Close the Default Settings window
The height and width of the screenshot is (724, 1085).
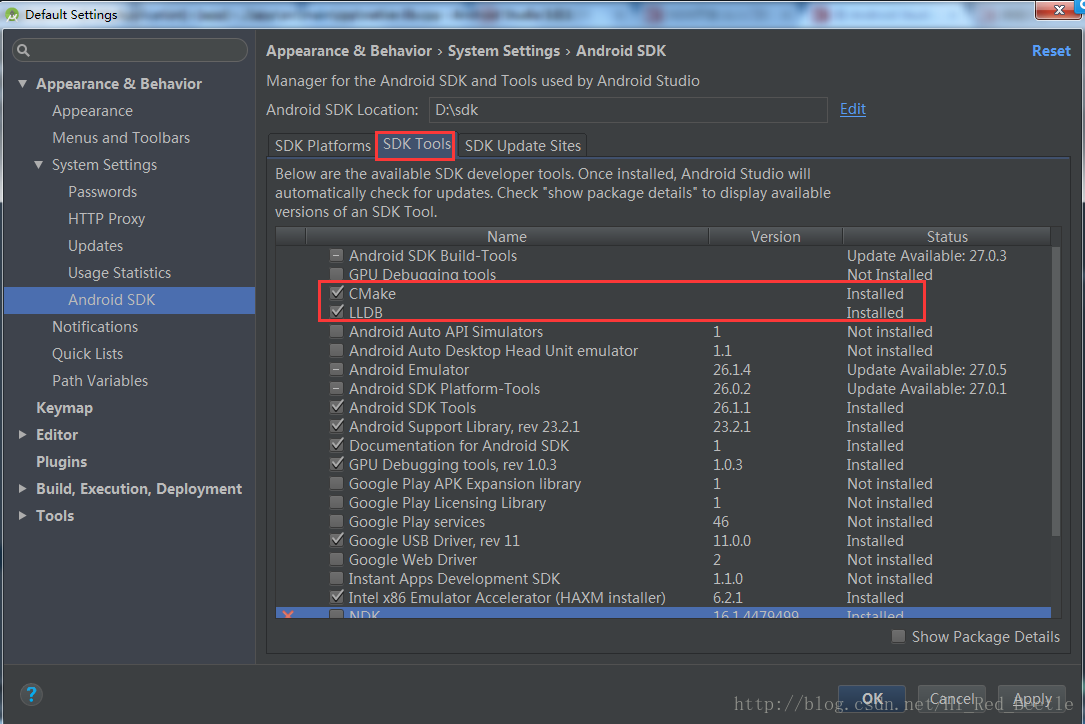click(x=1059, y=9)
